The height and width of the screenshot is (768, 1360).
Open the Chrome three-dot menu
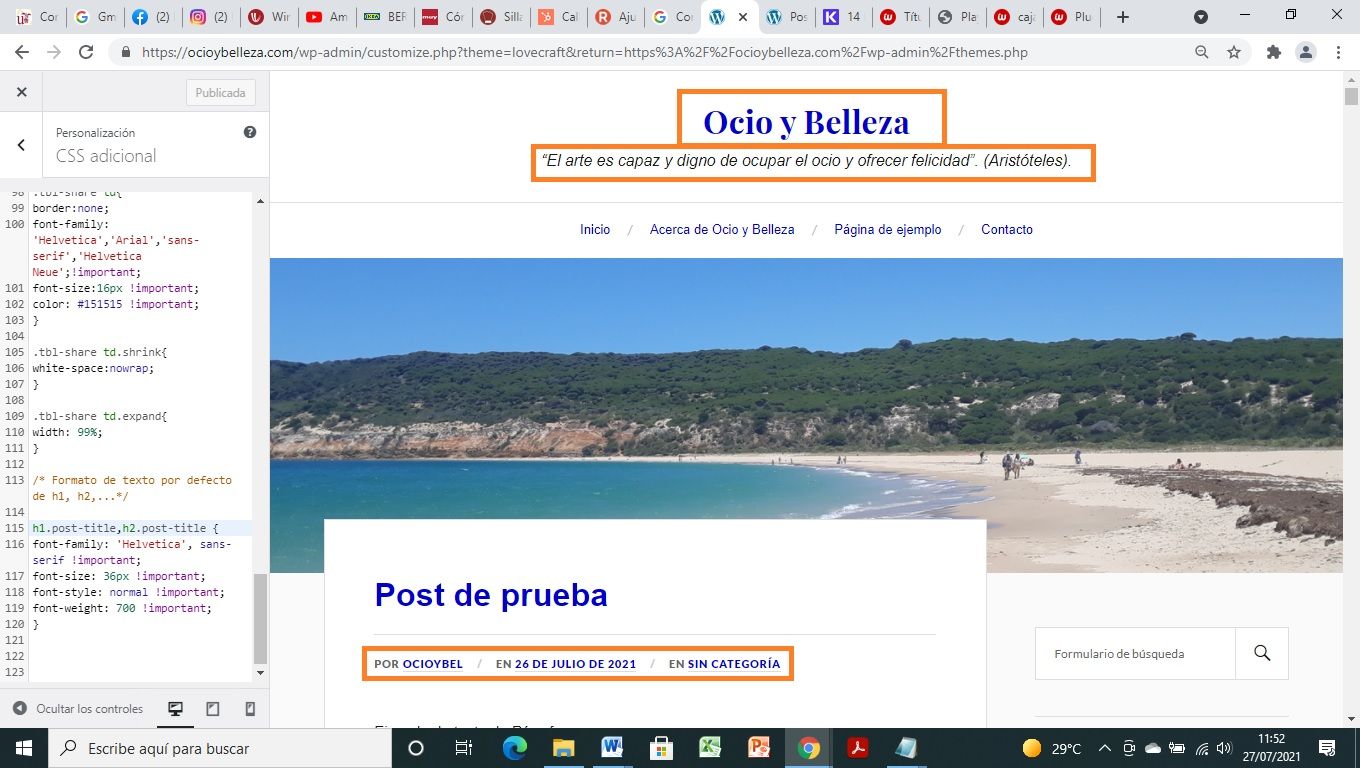[x=1338, y=52]
